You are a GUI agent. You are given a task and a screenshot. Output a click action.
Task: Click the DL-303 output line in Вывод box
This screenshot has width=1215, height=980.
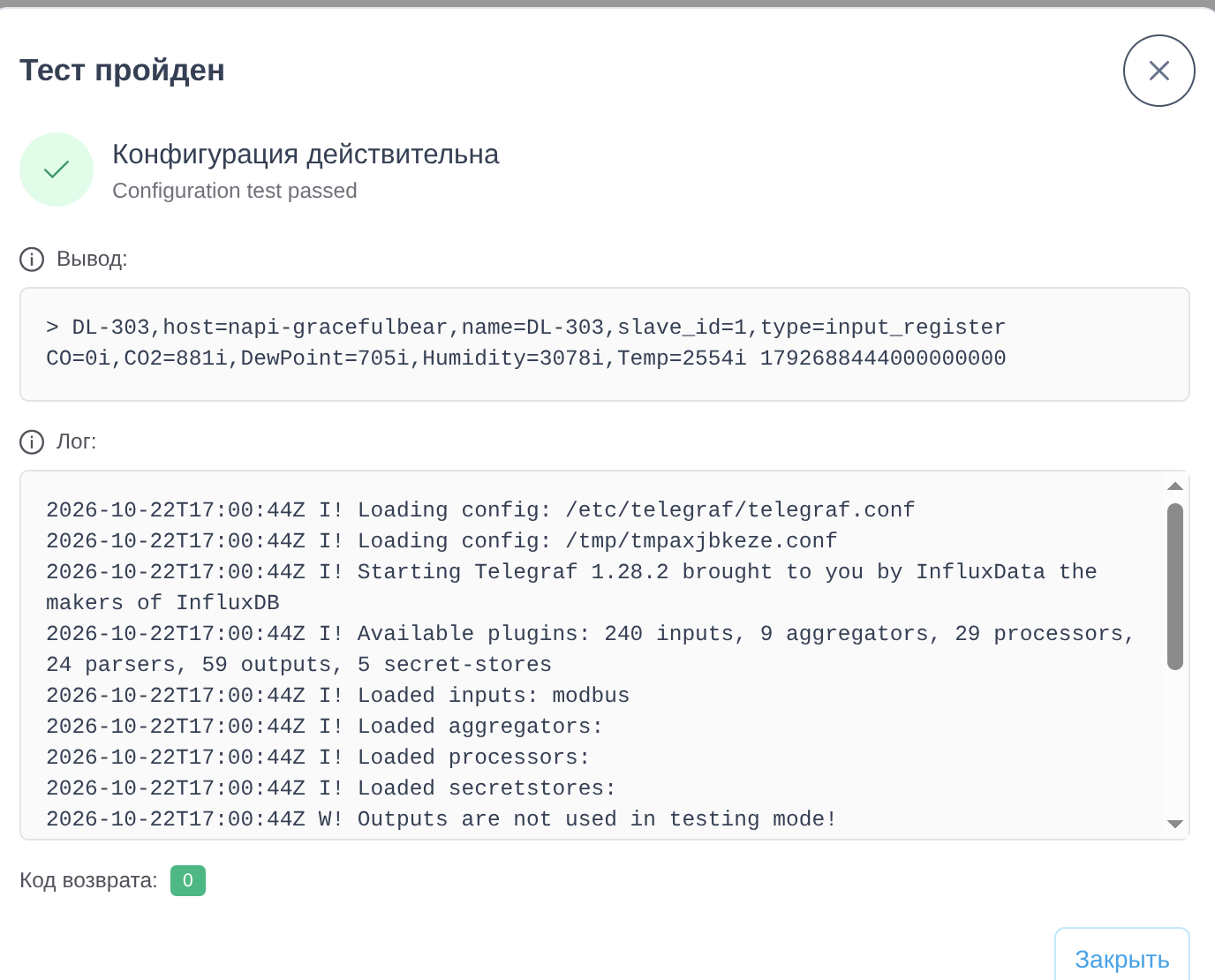click(x=526, y=328)
